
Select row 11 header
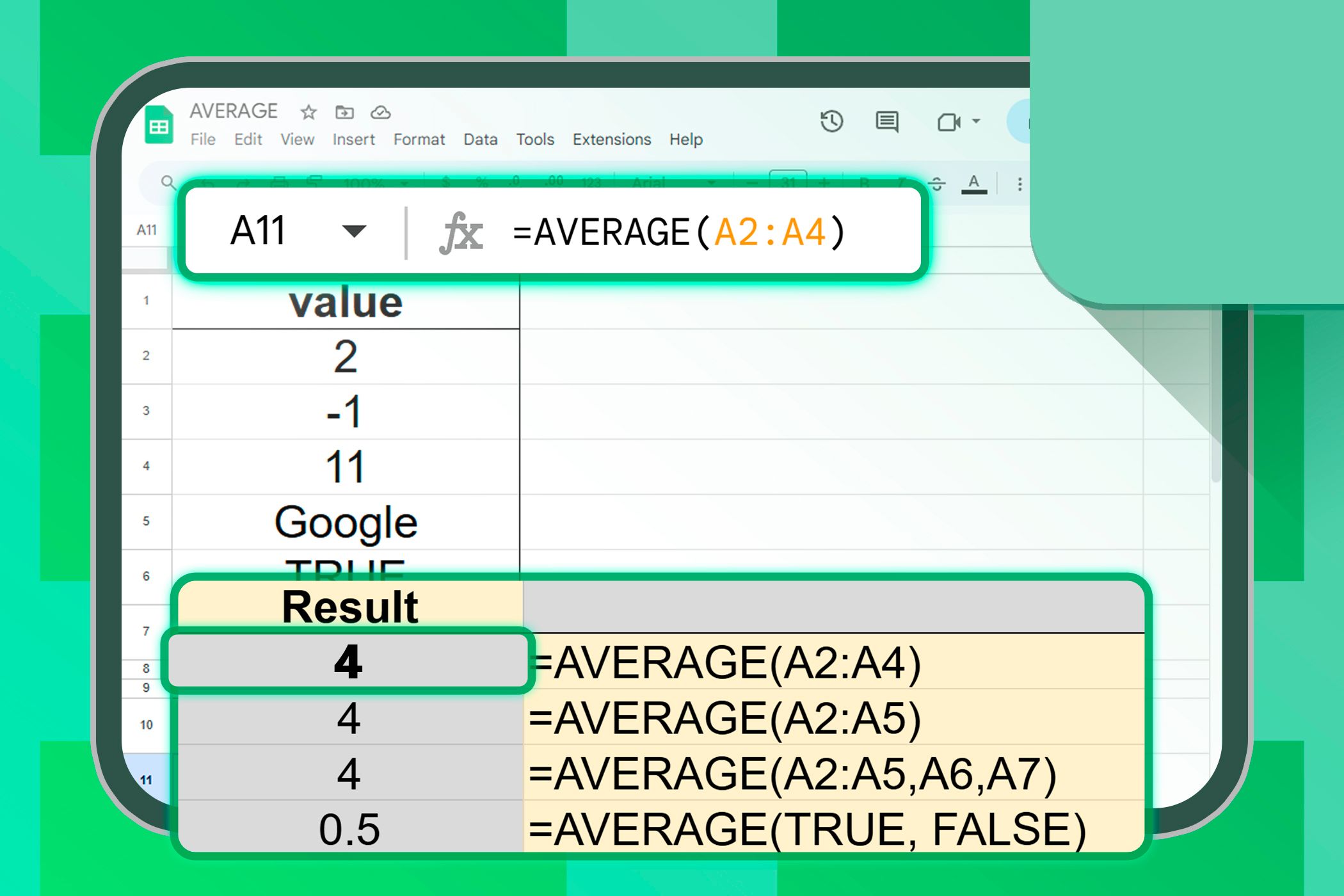pyautogui.click(x=147, y=780)
